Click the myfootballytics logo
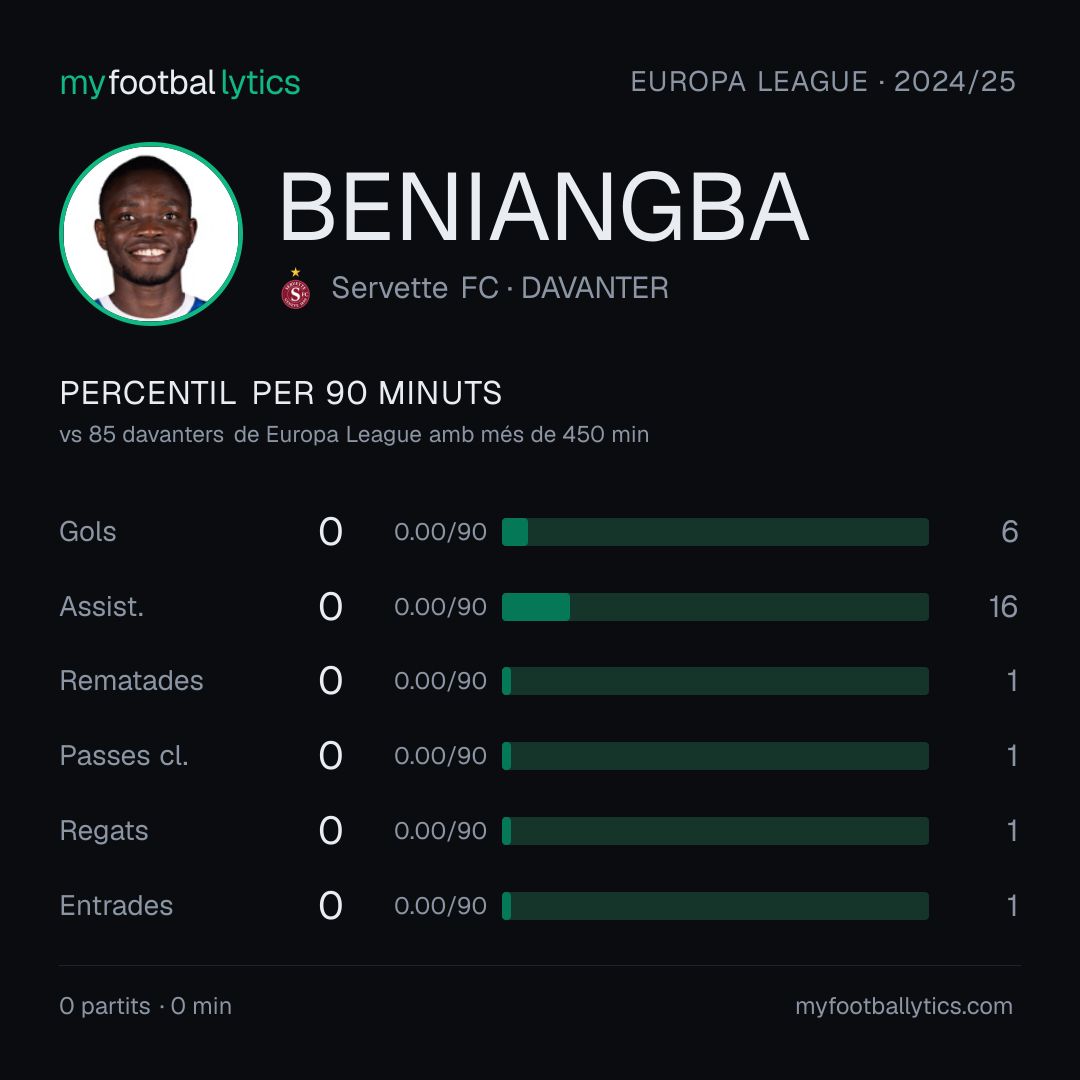Screen dimensions: 1080x1080 [180, 83]
